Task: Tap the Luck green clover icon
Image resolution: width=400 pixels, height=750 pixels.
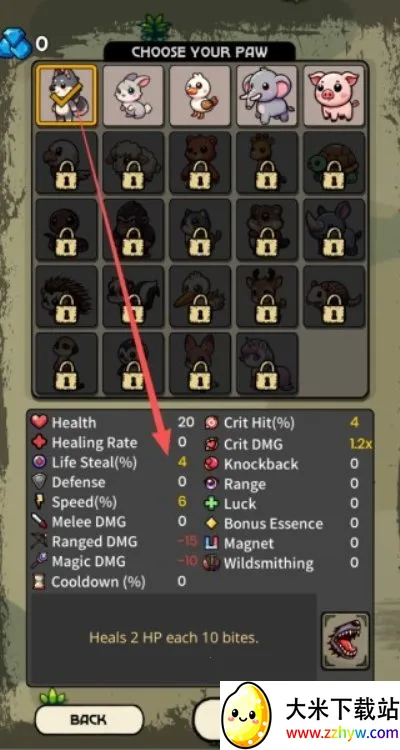Action: point(211,504)
